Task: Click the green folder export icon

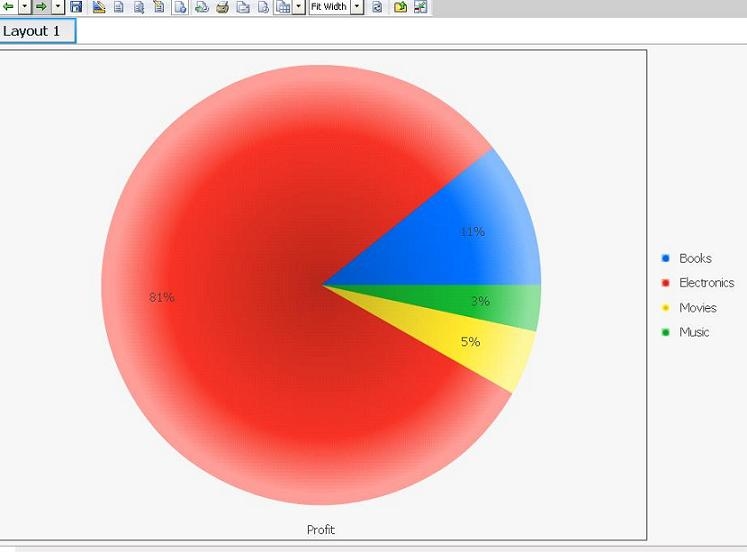Action: click(400, 7)
